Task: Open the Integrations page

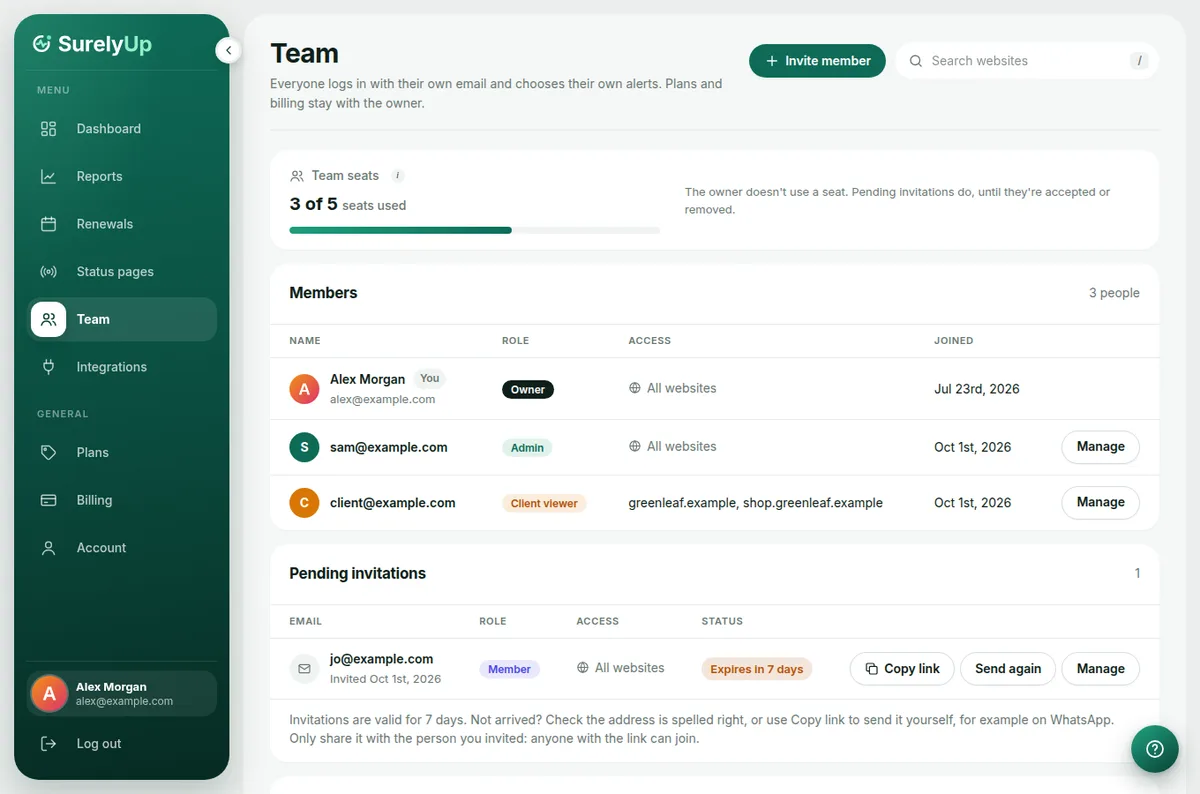Action: pyautogui.click(x=123, y=367)
